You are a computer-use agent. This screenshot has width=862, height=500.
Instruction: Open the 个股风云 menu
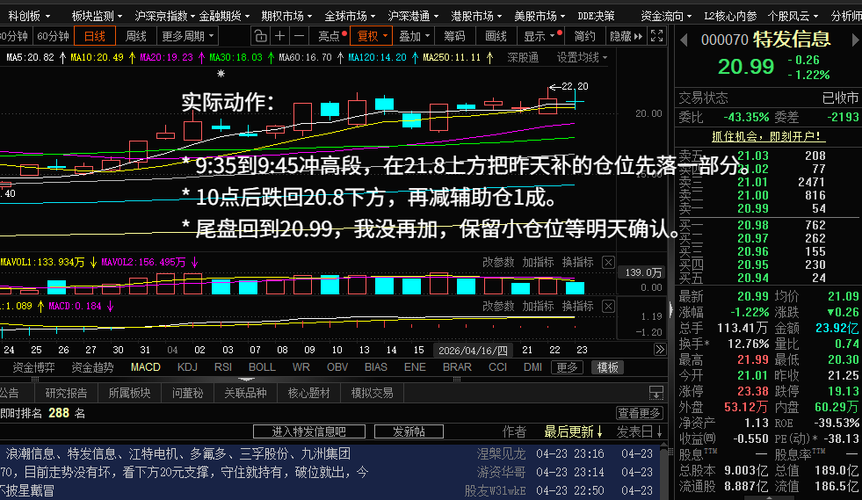pyautogui.click(x=793, y=16)
